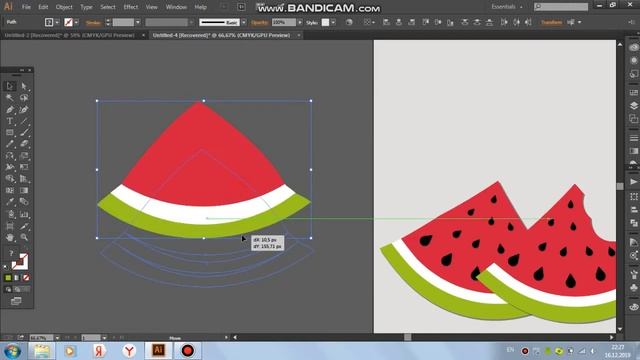Select the Curvature tool
The width and height of the screenshot is (640, 360).
(x=24, y=109)
